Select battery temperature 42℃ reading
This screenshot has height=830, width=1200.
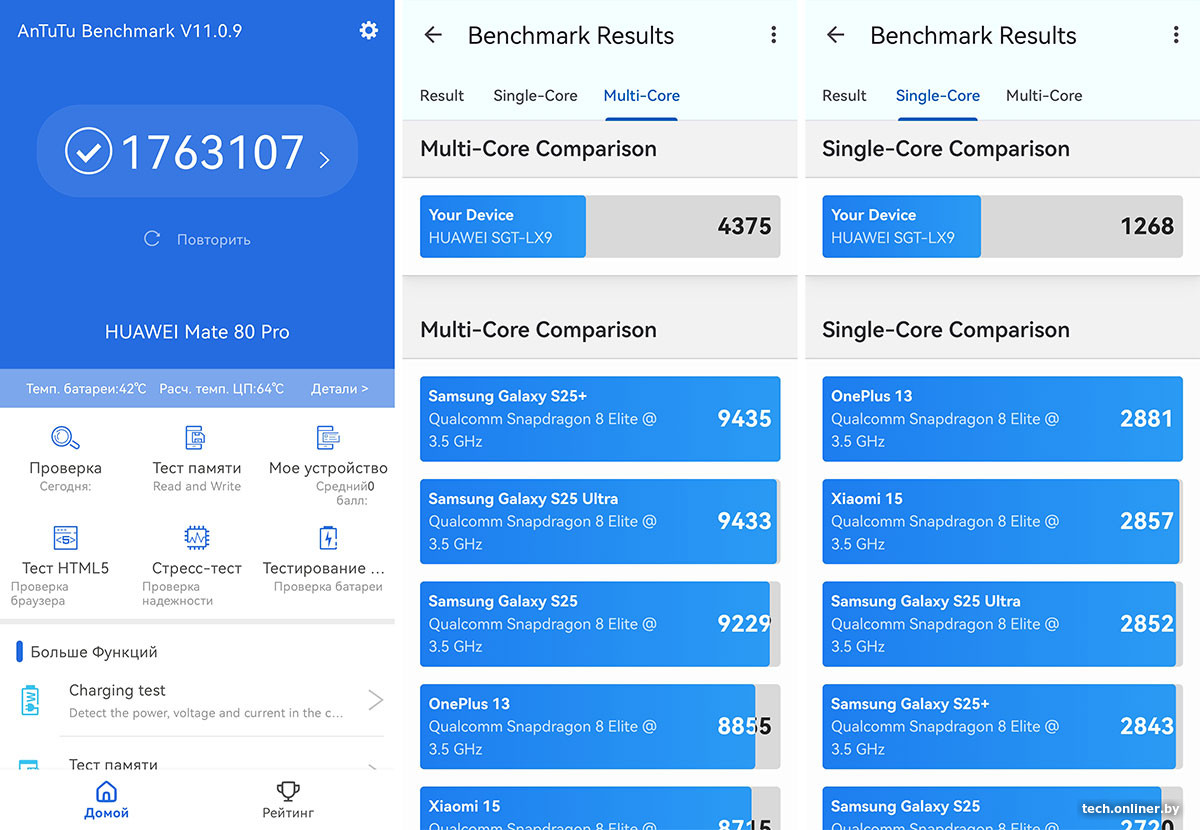point(86,389)
